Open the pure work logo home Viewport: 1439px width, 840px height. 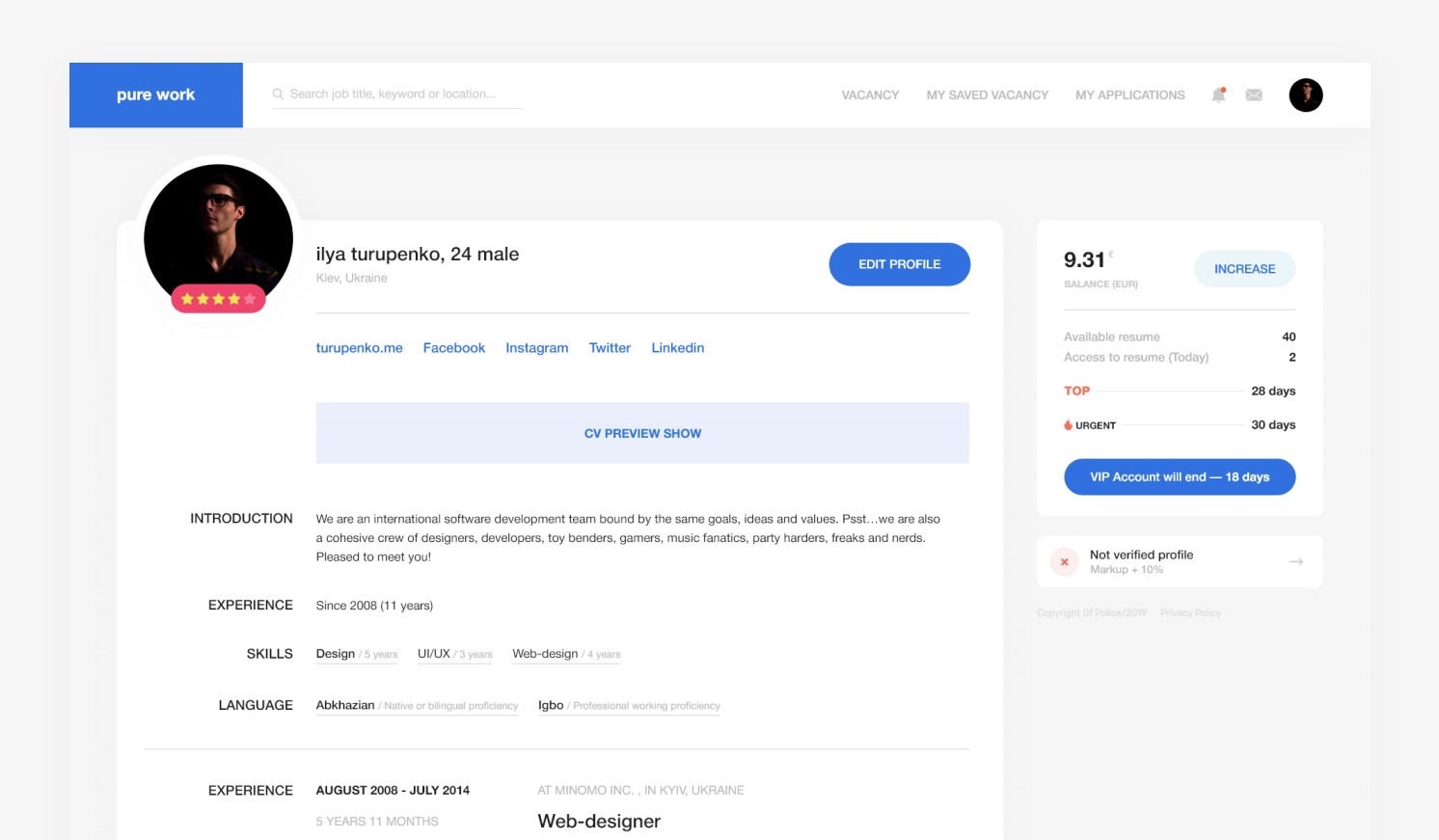tap(156, 95)
